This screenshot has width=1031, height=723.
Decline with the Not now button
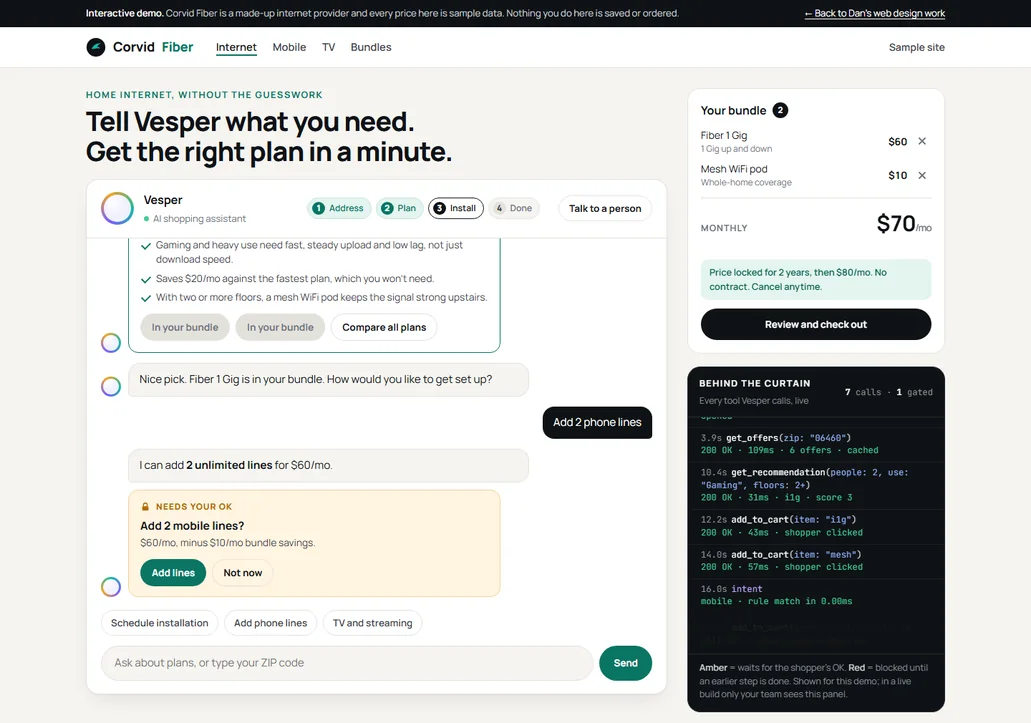[243, 572]
